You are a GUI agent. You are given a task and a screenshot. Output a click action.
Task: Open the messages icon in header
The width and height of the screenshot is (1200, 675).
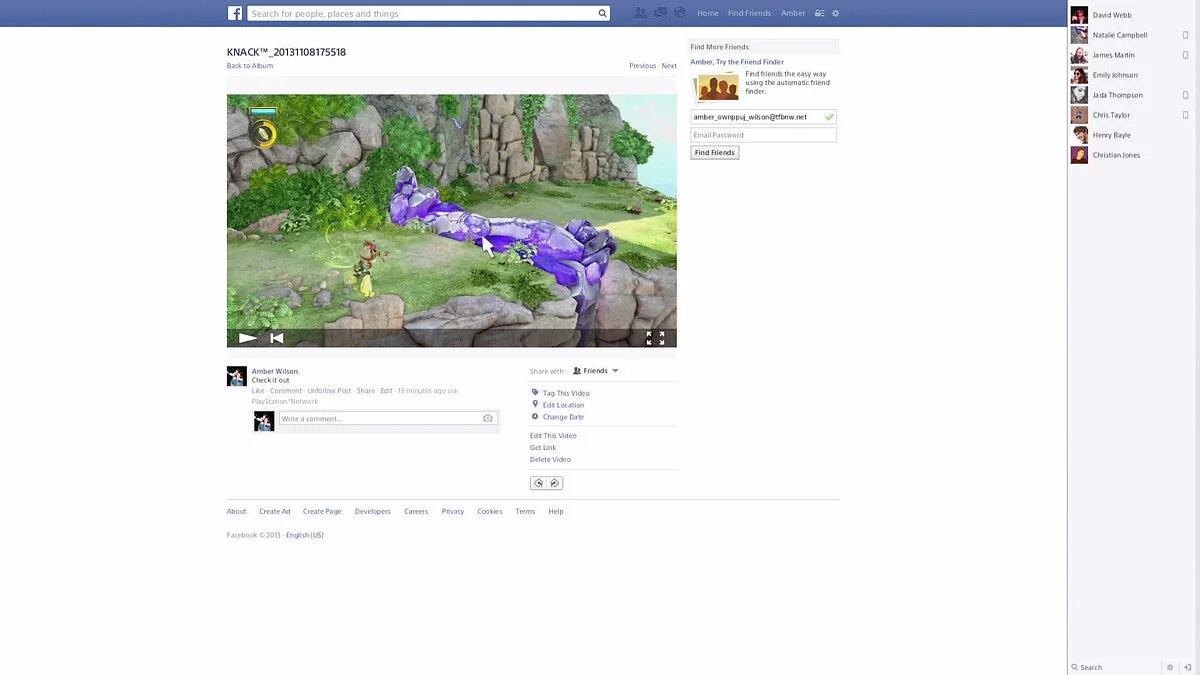(x=660, y=13)
